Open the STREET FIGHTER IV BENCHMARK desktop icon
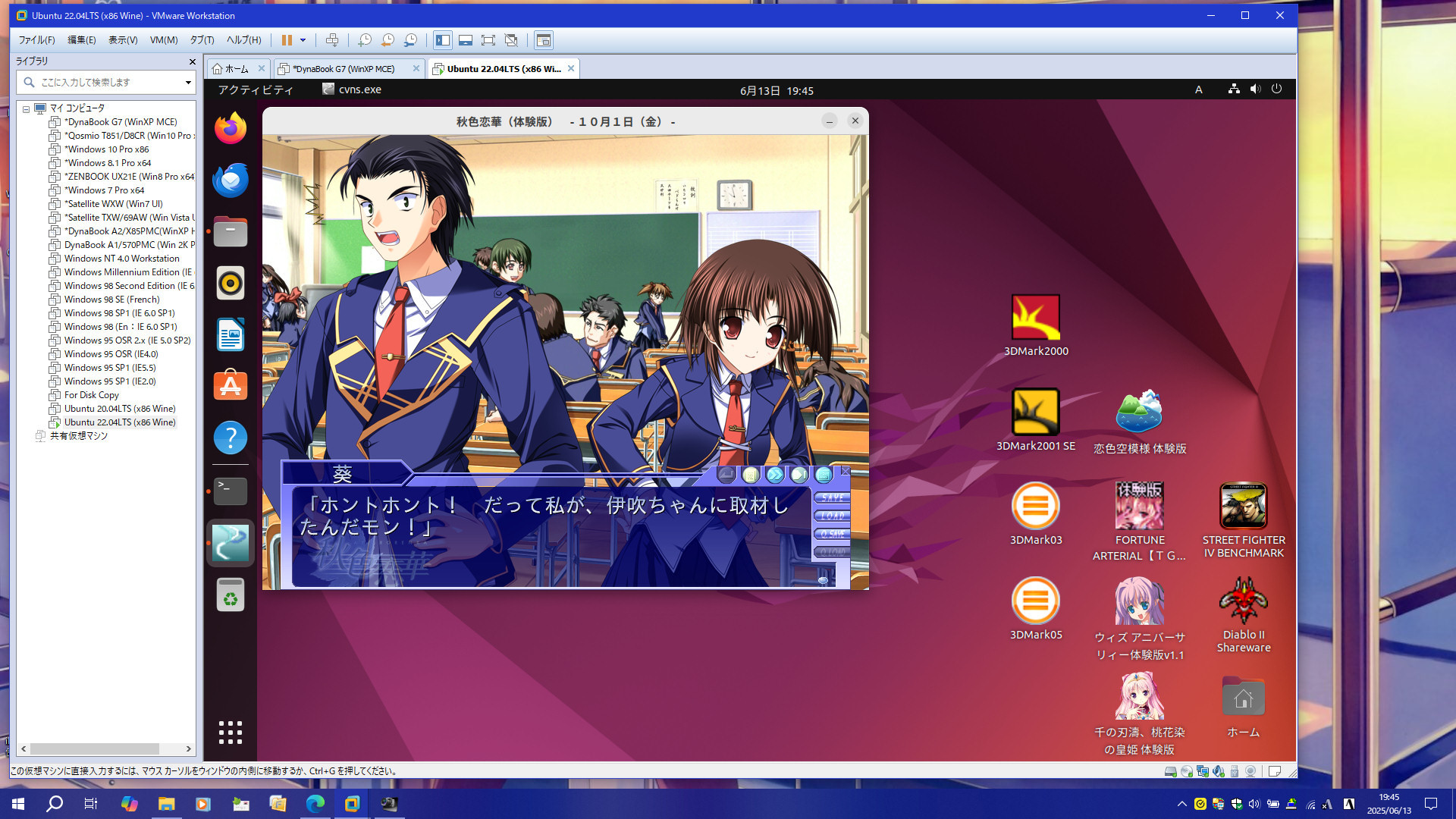Screen dimensions: 1456x819 pos(1244,520)
